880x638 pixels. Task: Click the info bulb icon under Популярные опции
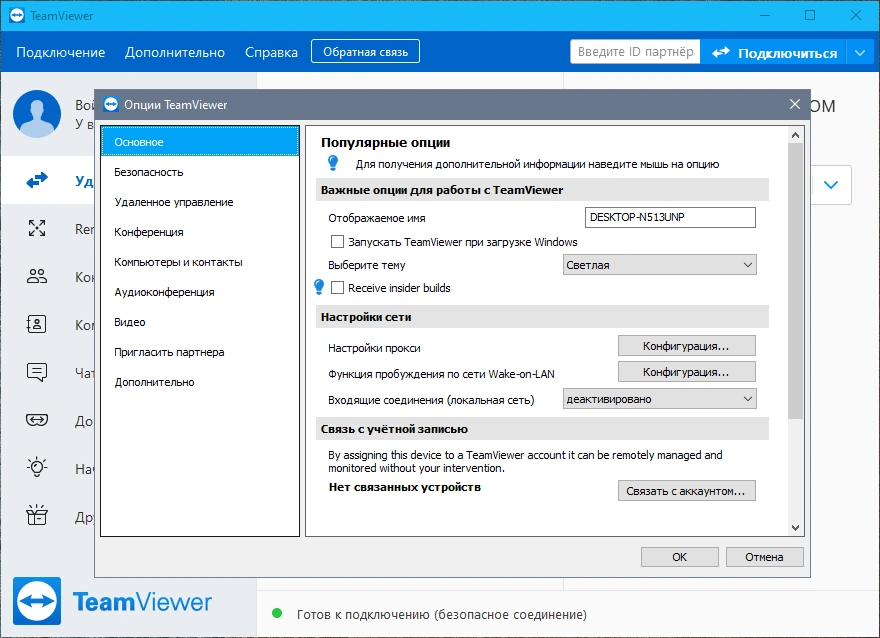333,163
